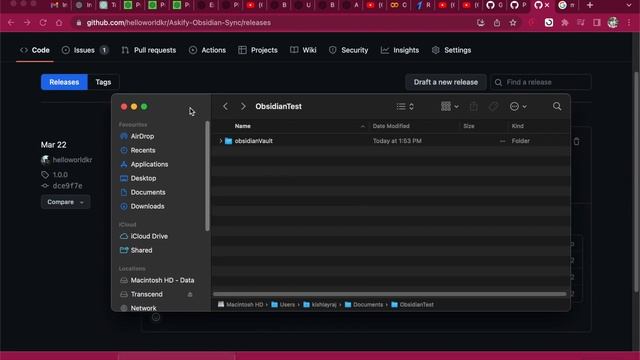
Task: Focus the Find a release field
Action: (541, 82)
